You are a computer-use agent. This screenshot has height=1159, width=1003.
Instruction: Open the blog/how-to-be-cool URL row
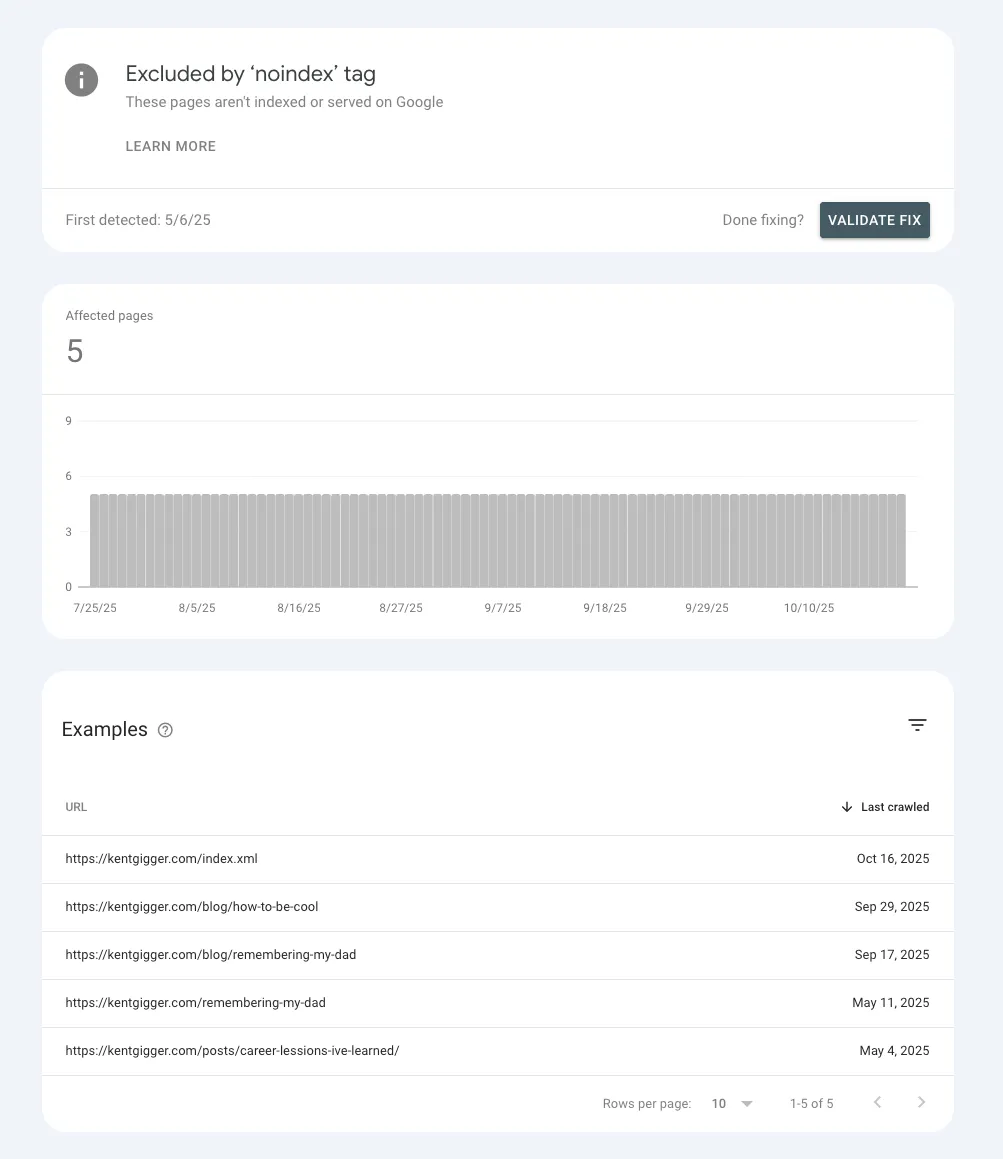(x=192, y=907)
